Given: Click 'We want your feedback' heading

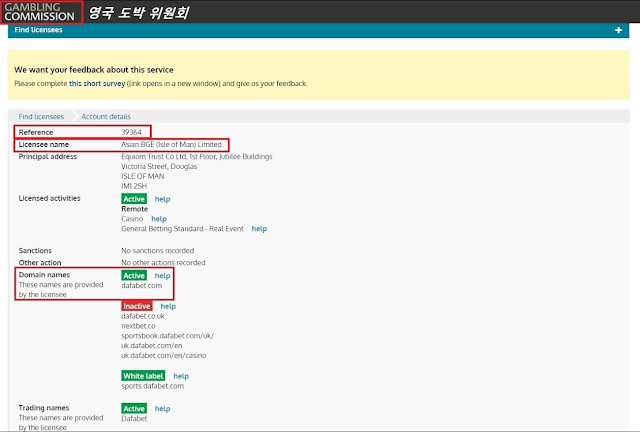Looking at the screenshot, I should pos(94,70).
